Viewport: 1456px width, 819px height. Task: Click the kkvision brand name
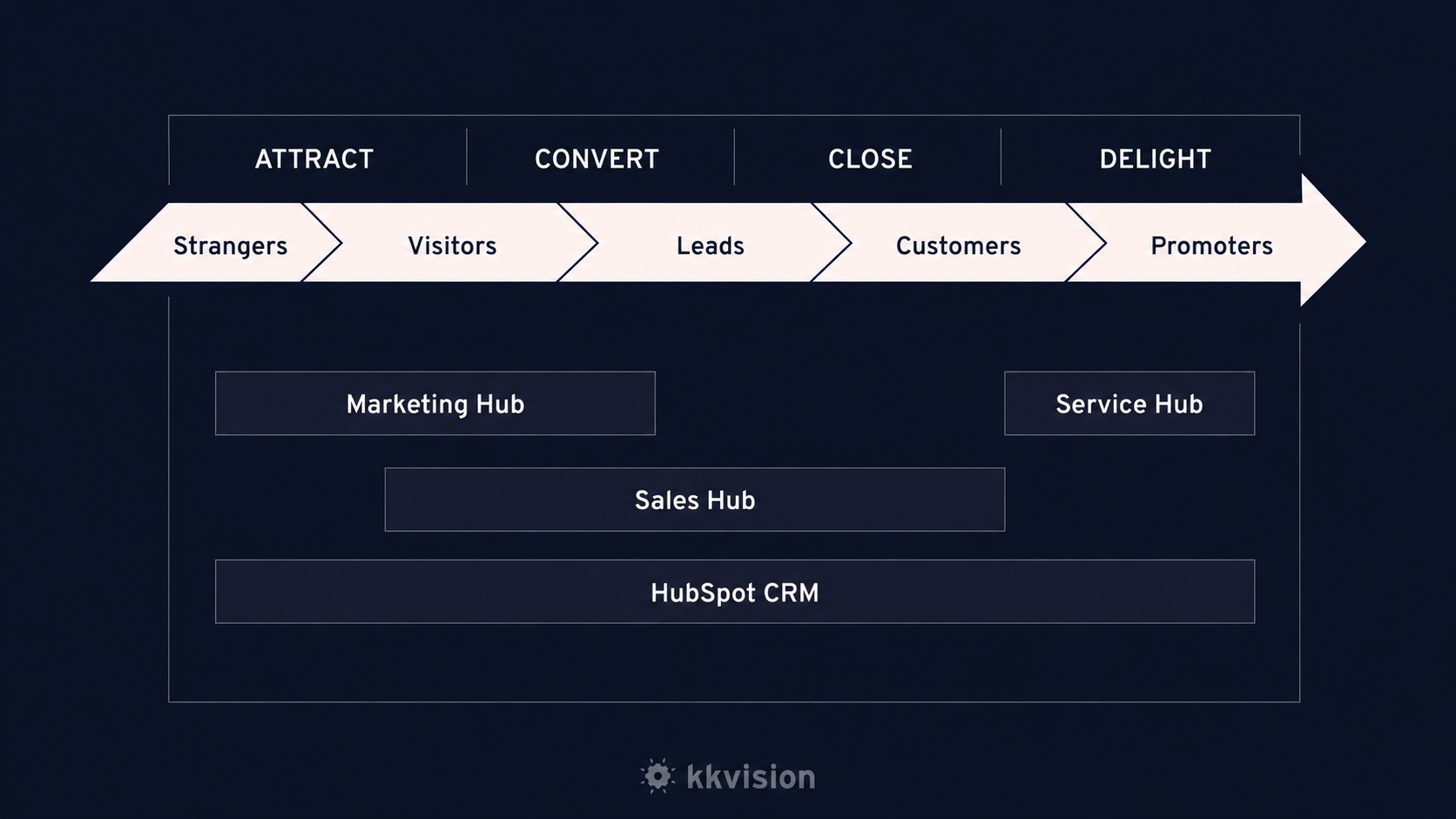pos(751,776)
